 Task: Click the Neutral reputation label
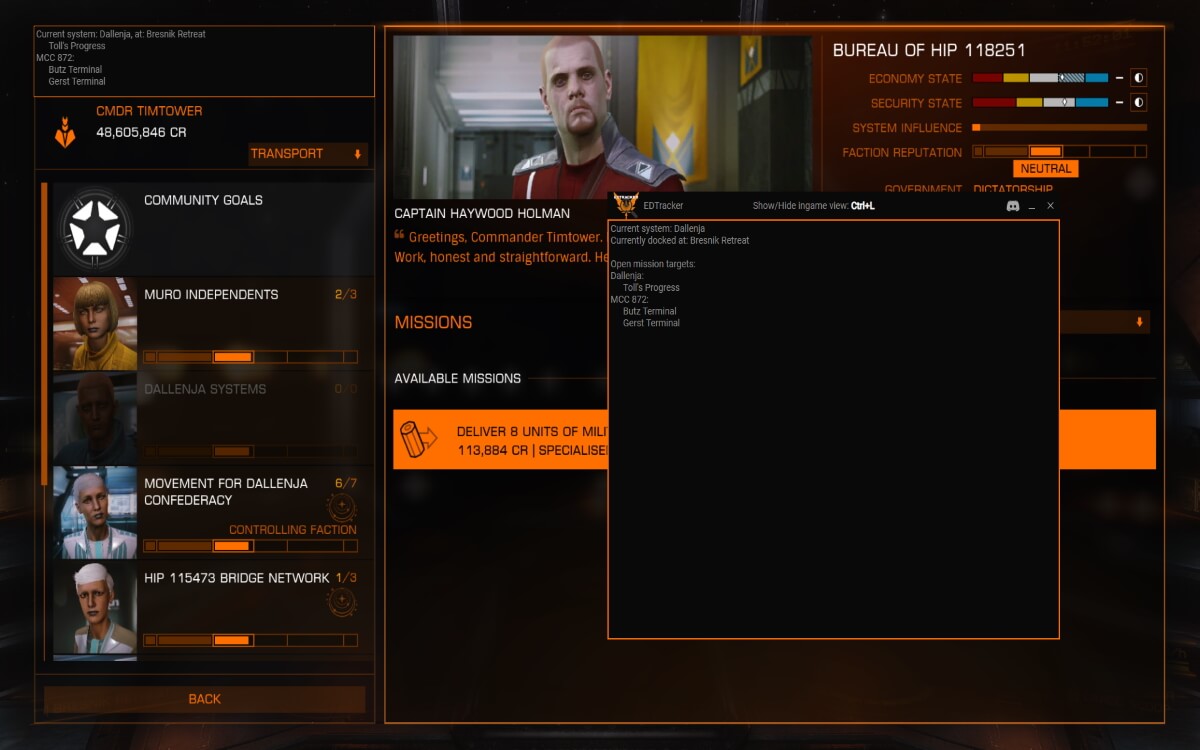click(x=1045, y=169)
